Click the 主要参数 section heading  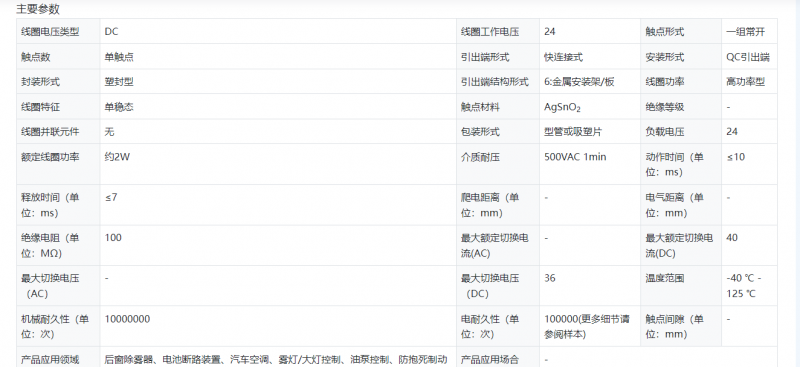(38, 8)
